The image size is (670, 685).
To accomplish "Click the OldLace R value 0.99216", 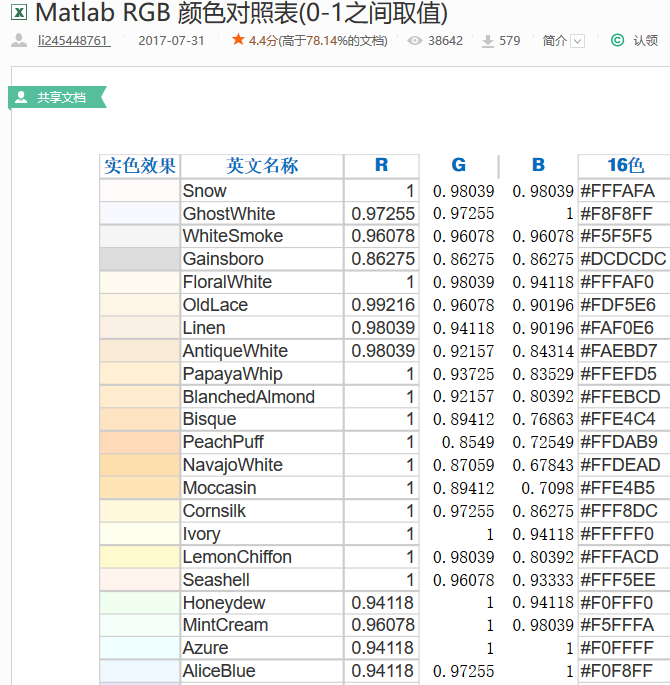I will tap(383, 305).
